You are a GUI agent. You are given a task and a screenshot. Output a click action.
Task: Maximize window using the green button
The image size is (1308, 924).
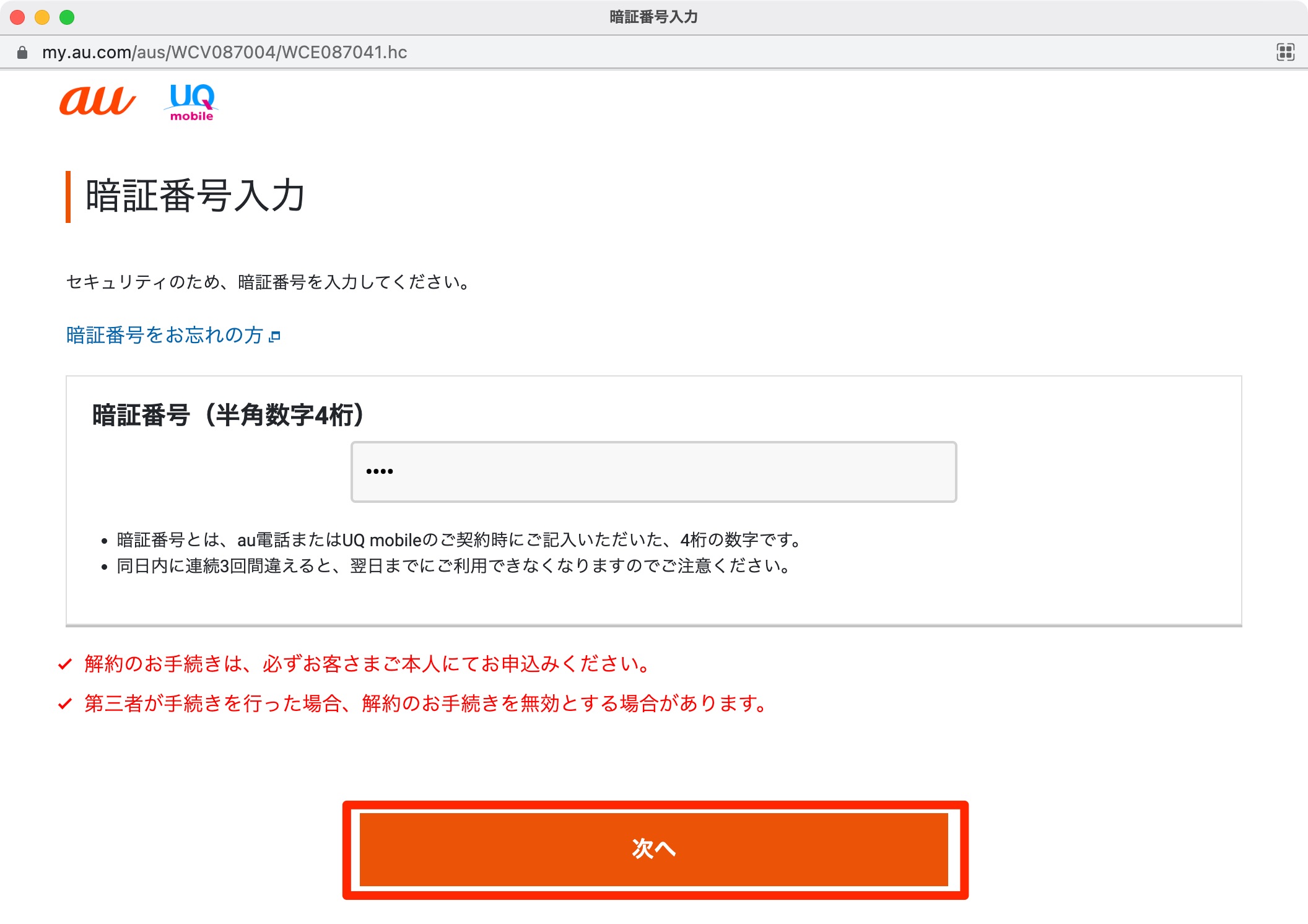click(67, 17)
